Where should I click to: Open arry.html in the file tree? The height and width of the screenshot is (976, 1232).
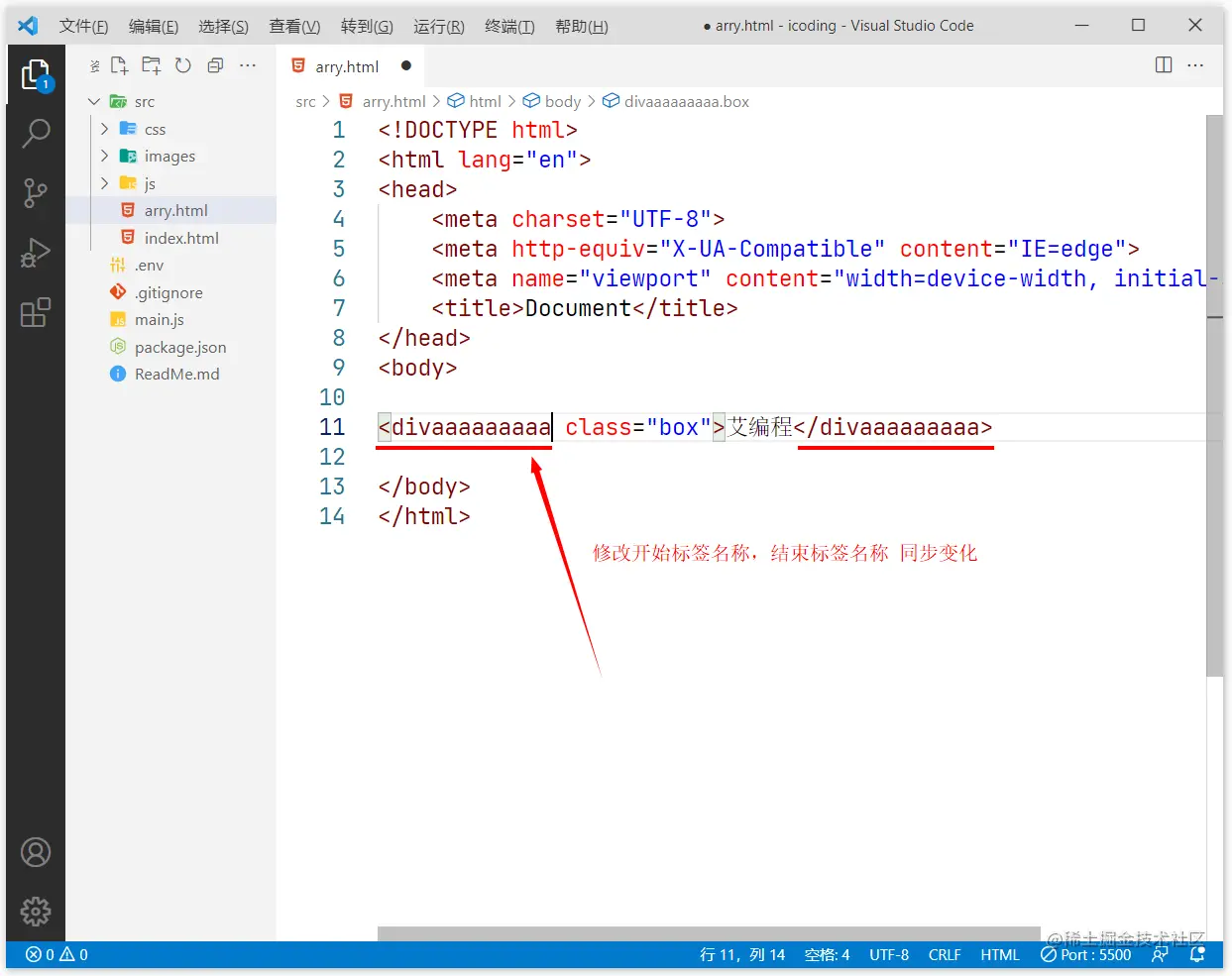coord(170,210)
